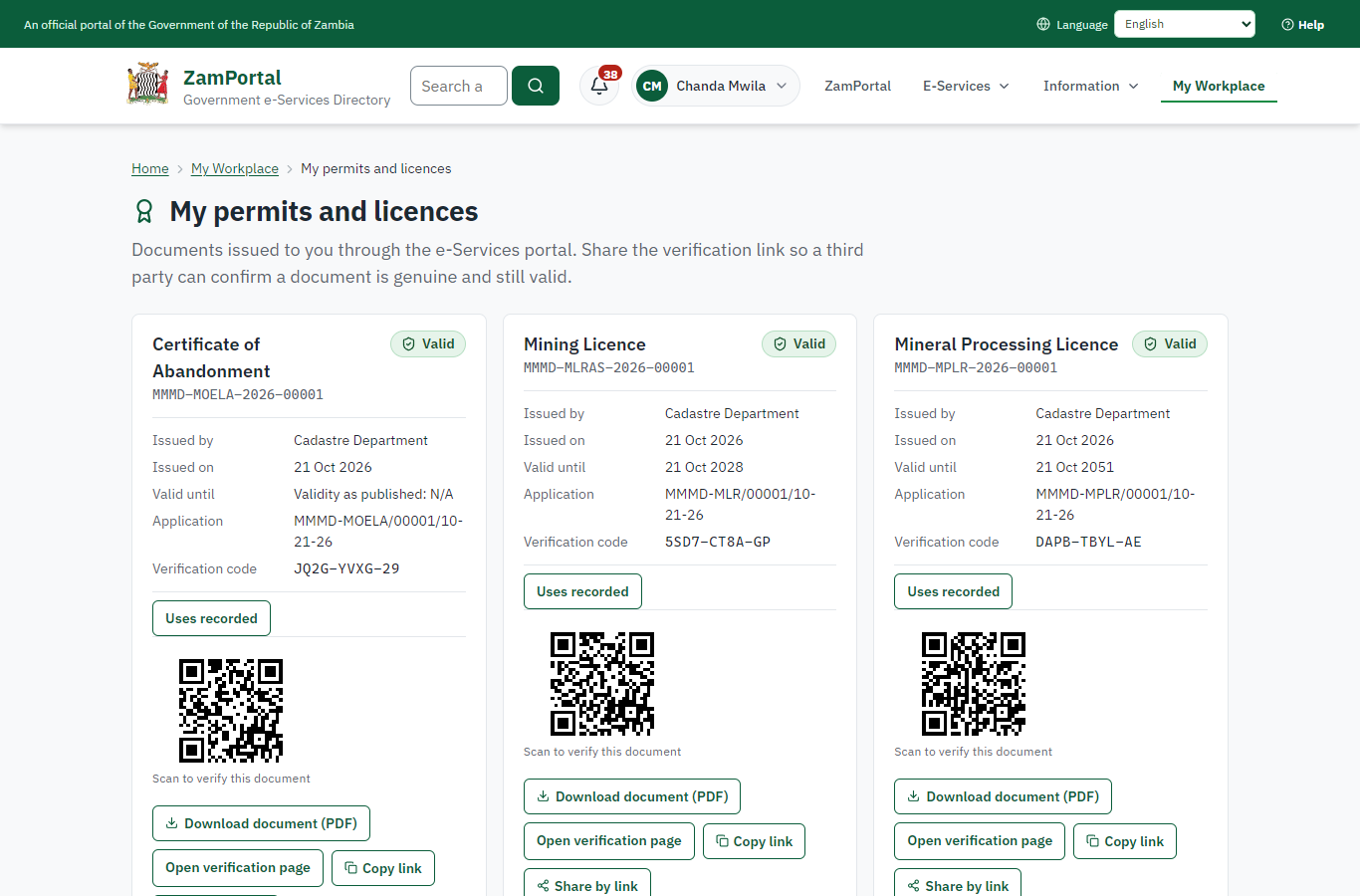Open the English language dropdown
The image size is (1360, 896).
pos(1185,24)
